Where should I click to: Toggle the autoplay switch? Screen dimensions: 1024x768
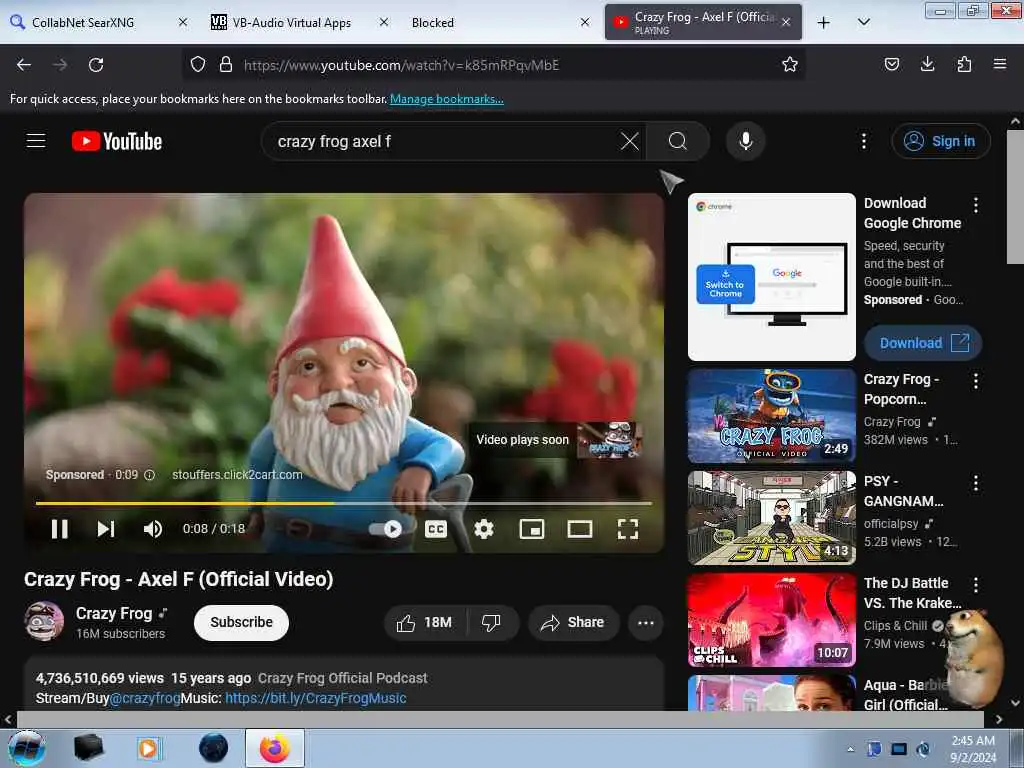[385, 528]
